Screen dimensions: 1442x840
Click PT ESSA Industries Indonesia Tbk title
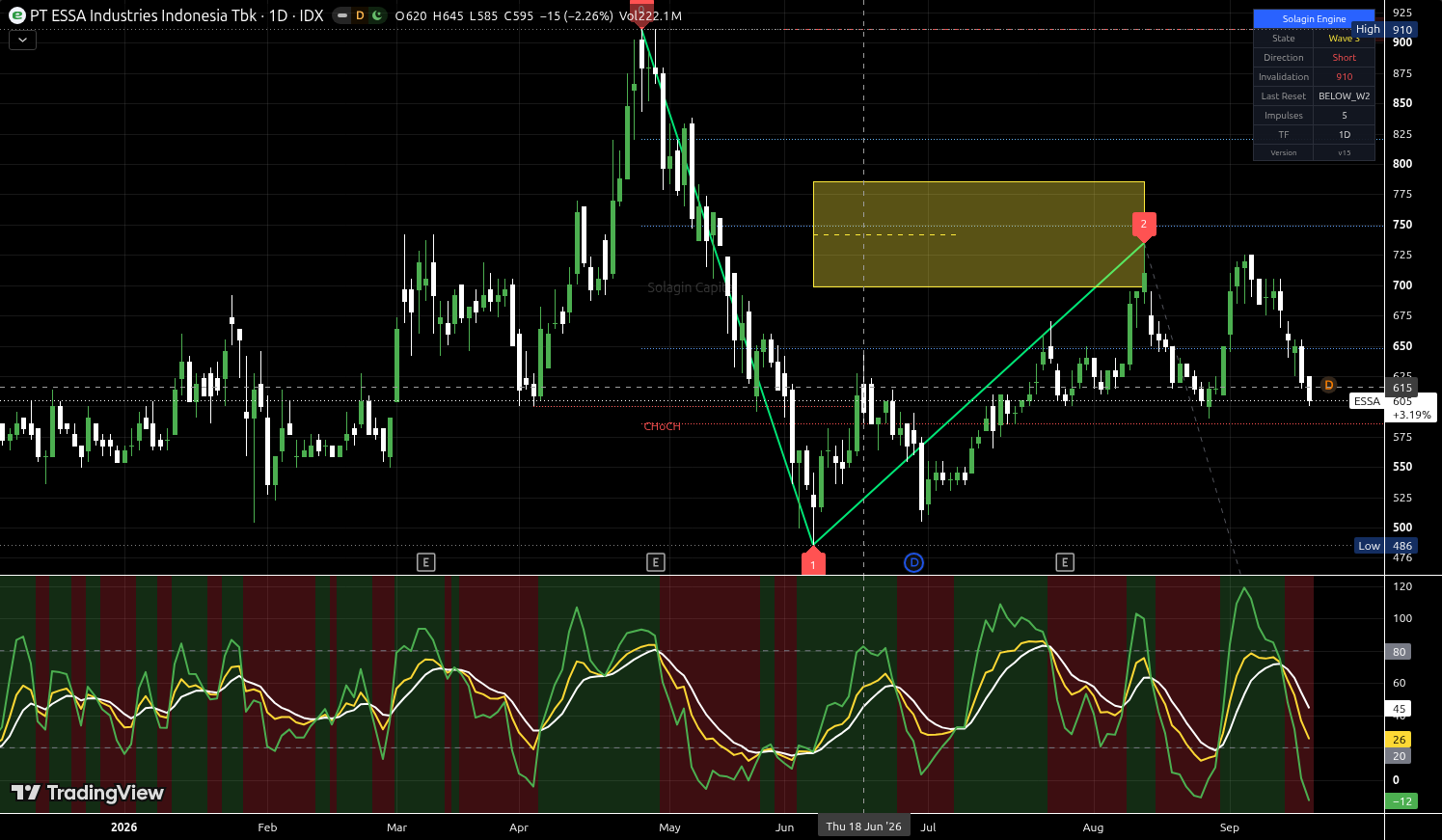pos(143,15)
